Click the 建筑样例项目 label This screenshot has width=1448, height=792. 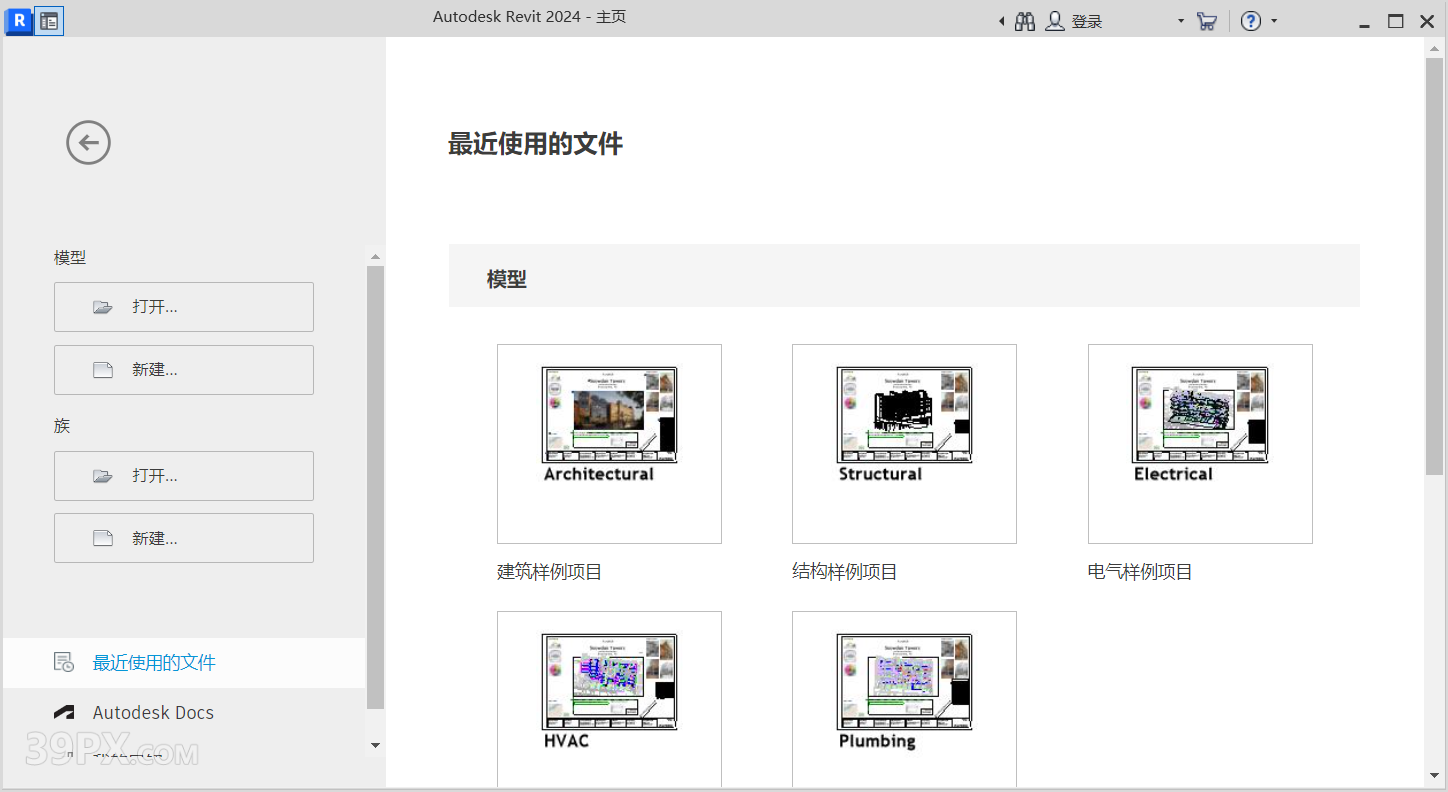pos(550,572)
